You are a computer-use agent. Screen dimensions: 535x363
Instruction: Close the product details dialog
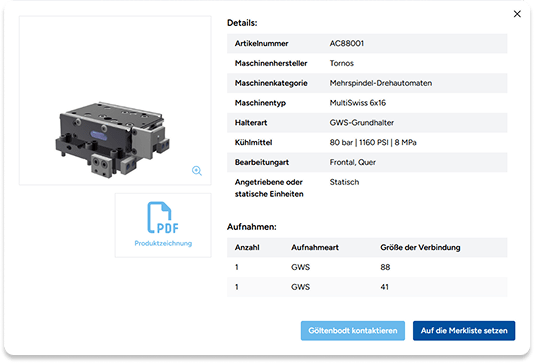[517, 14]
